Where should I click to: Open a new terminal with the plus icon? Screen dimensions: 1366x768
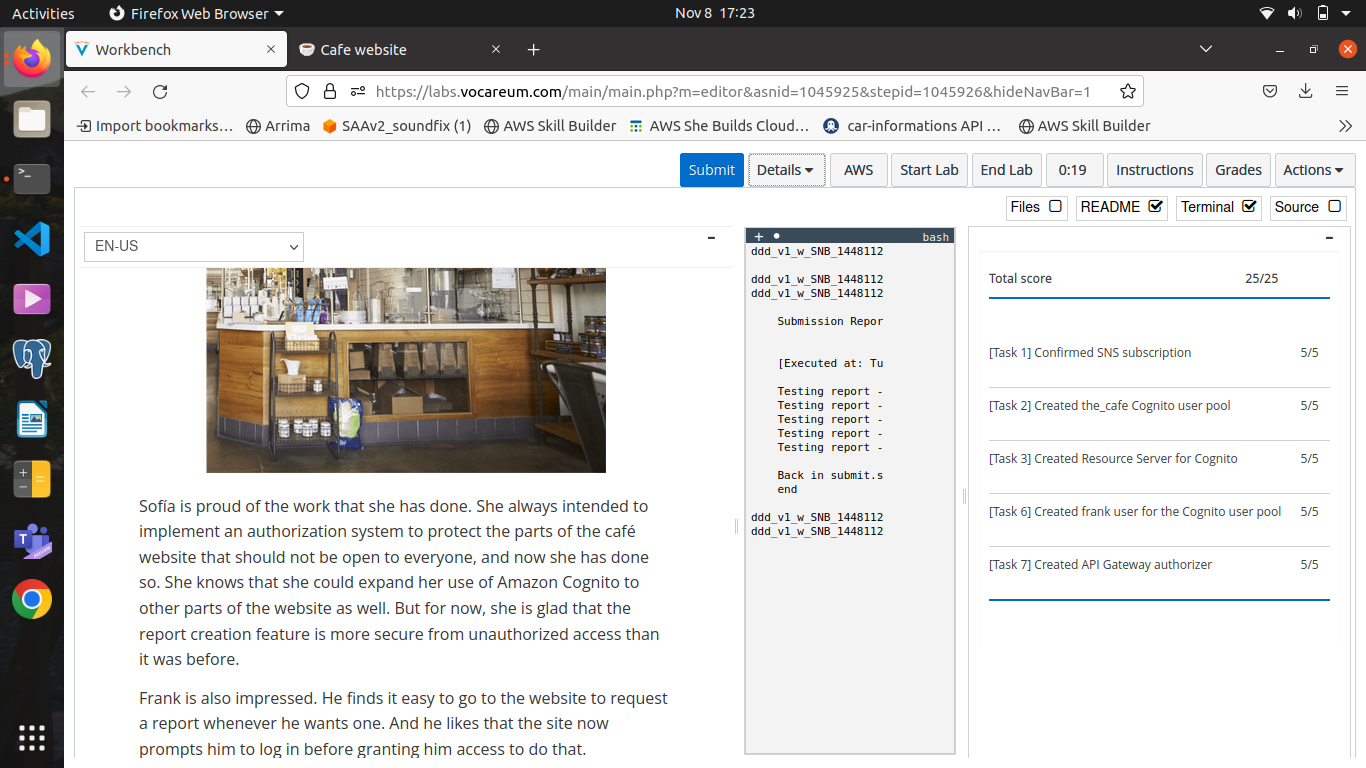(x=758, y=236)
